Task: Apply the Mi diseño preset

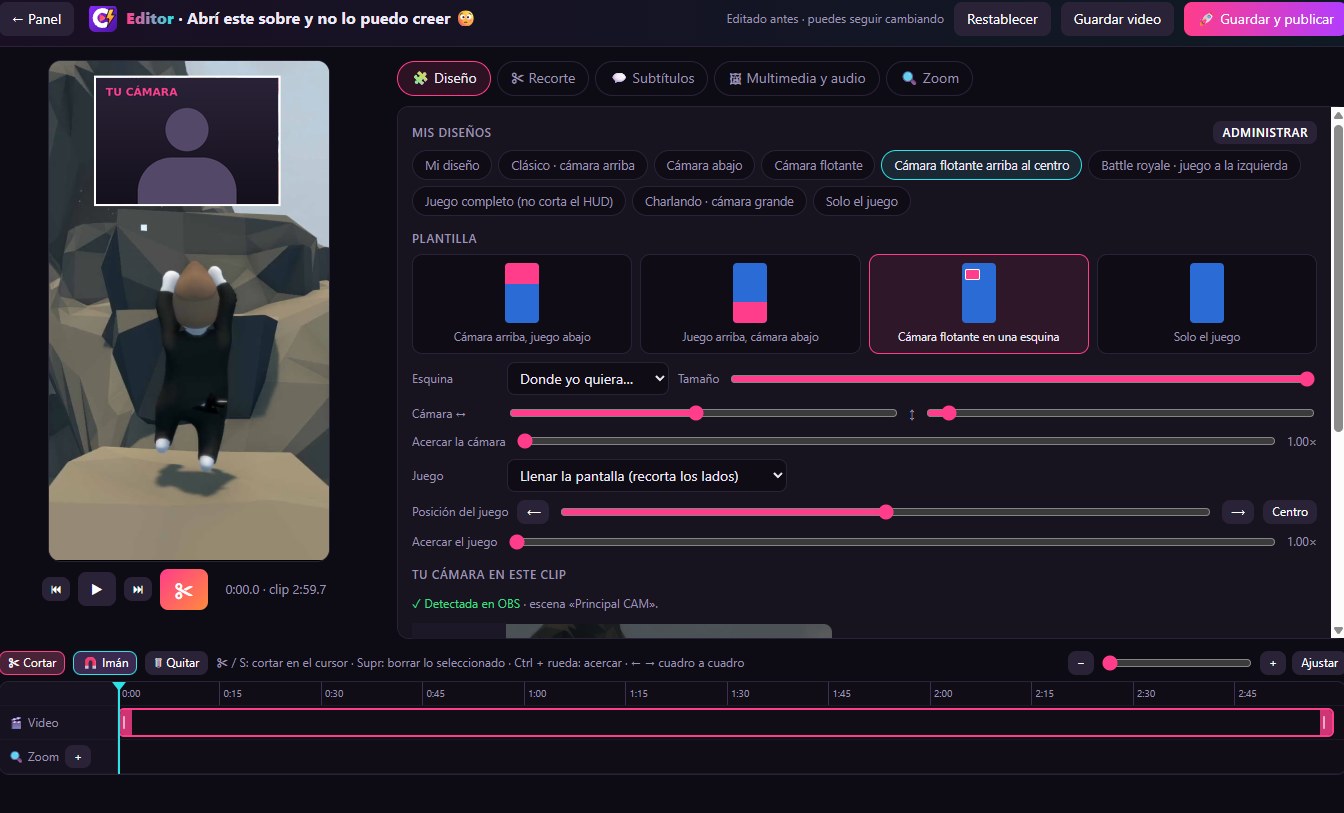Action: tap(452, 165)
